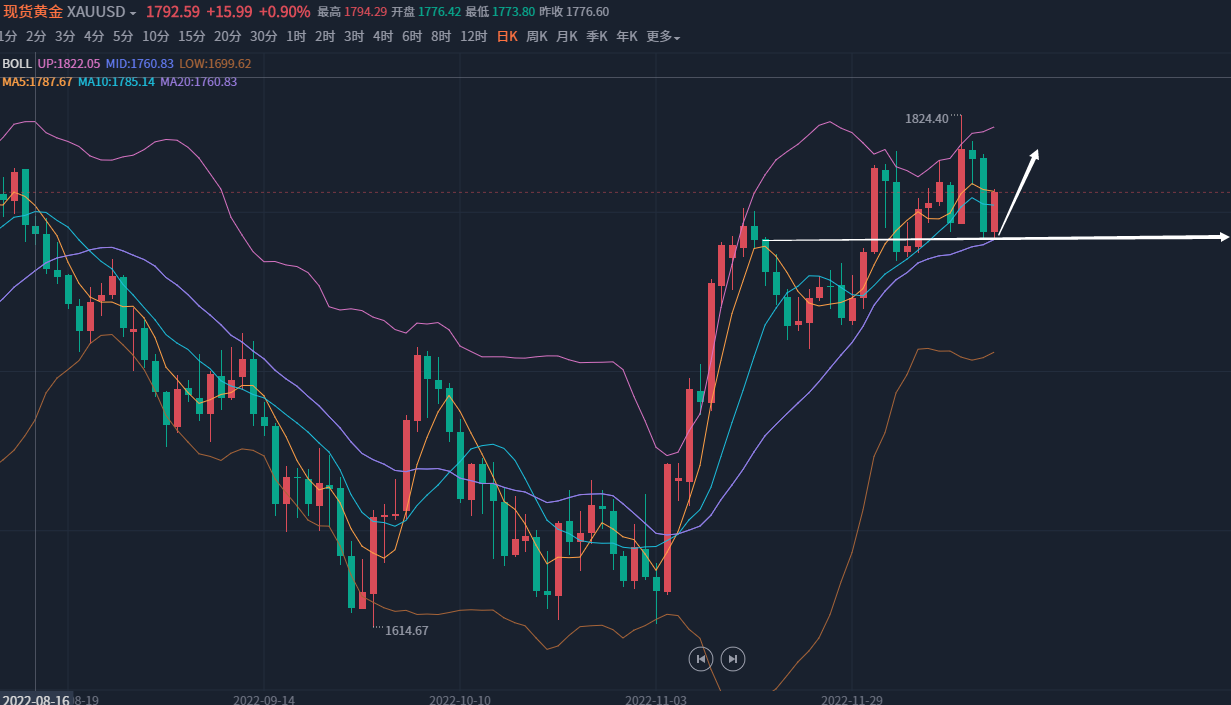Screen dimensions: 1231x705
Task: Click the previous candle step-back icon
Action: (x=701, y=658)
